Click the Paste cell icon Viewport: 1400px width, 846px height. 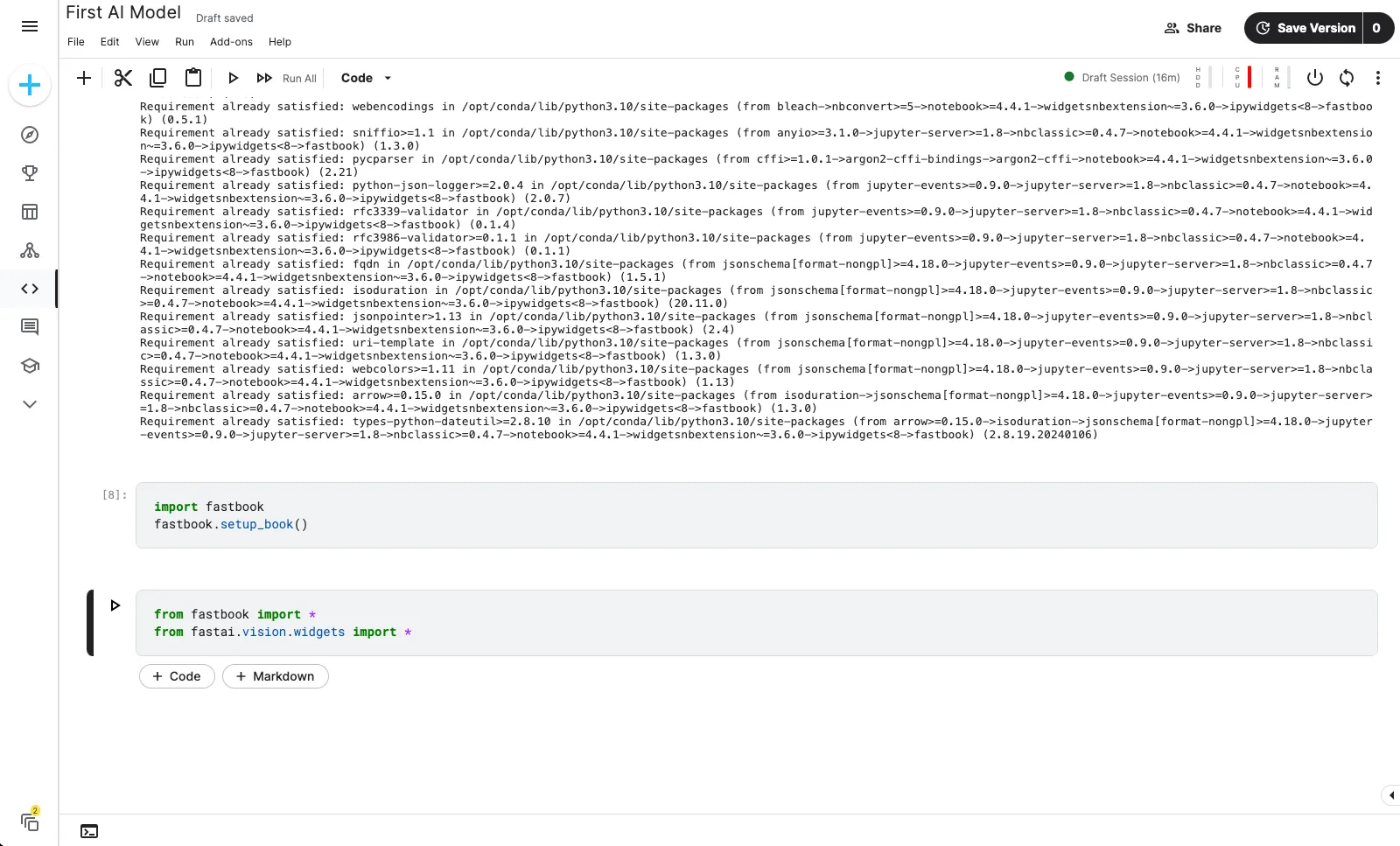click(193, 77)
